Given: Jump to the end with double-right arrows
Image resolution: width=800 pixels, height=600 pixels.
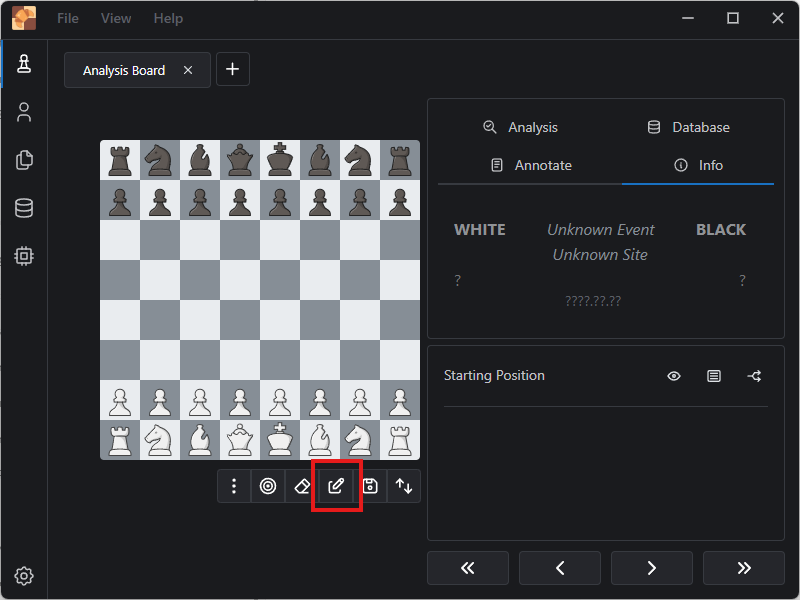Looking at the screenshot, I should click(744, 568).
